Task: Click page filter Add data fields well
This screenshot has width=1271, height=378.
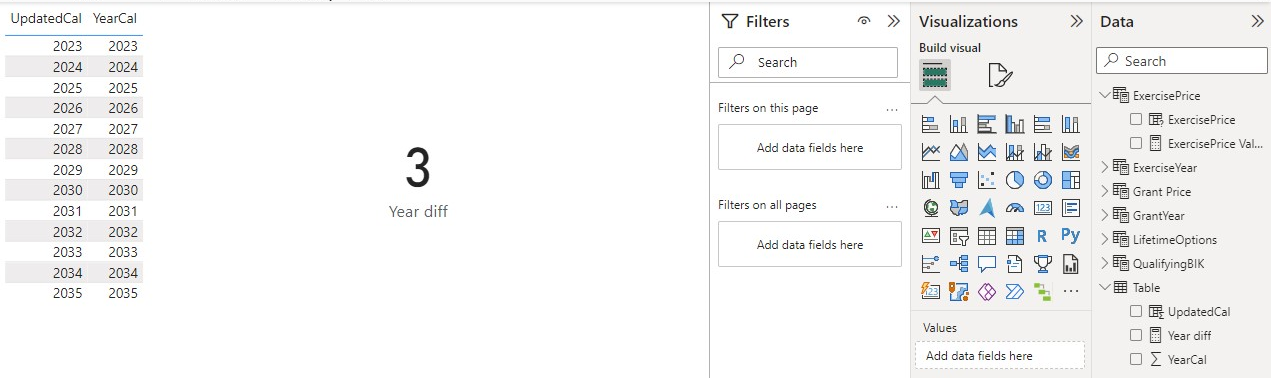Action: (810, 147)
